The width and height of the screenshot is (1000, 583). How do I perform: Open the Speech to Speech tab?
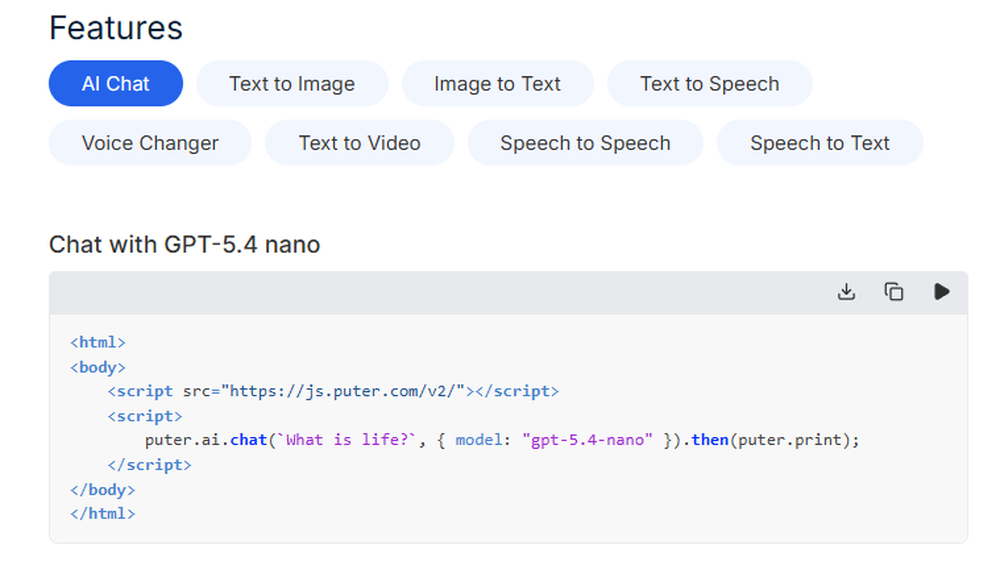click(585, 143)
